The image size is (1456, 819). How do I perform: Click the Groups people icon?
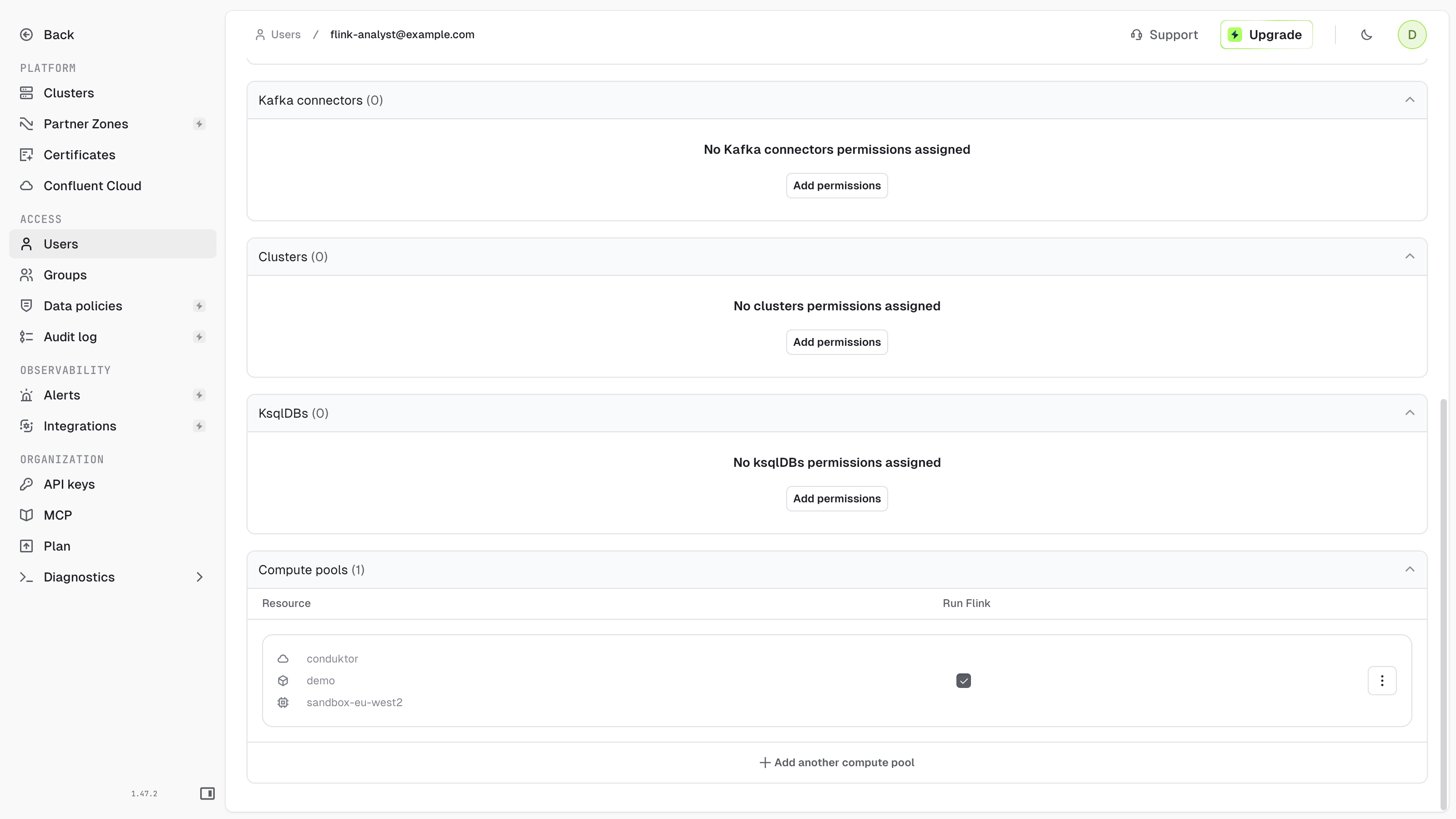[x=26, y=275]
